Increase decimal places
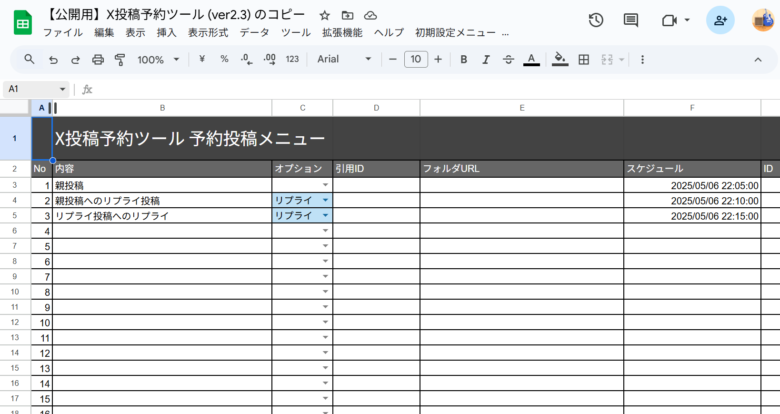 pos(270,59)
